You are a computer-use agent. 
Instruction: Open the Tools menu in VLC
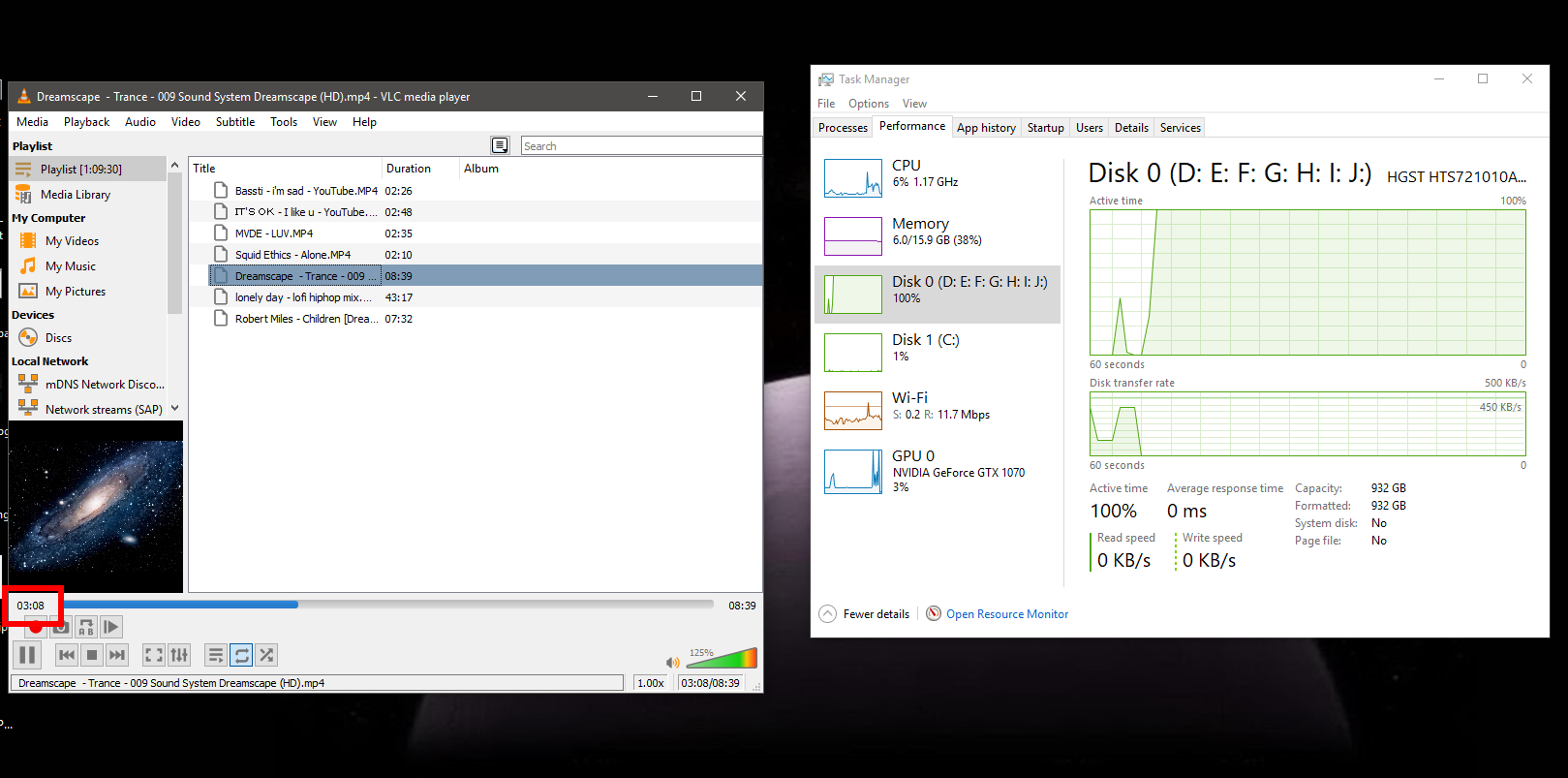[x=284, y=122]
